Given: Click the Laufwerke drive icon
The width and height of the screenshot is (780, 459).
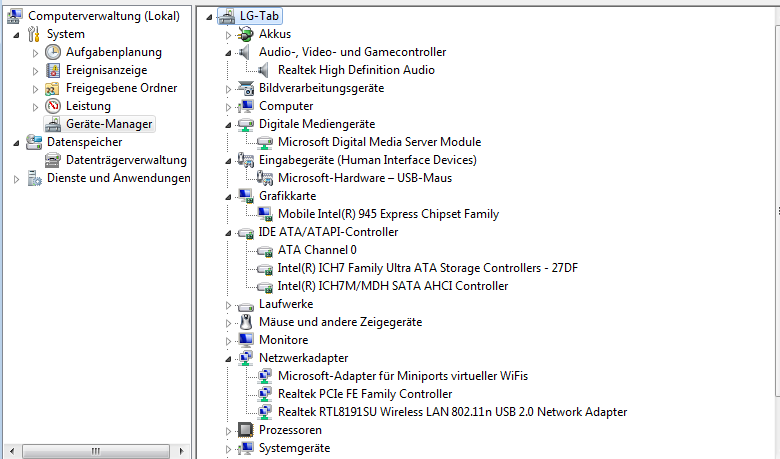Looking at the screenshot, I should tap(246, 305).
